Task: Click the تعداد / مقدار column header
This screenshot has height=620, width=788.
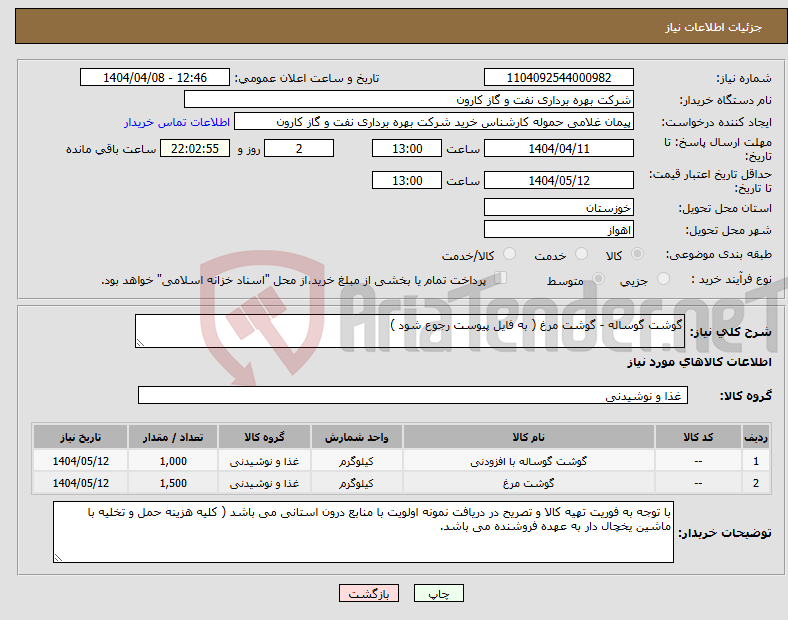Action: pyautogui.click(x=173, y=437)
